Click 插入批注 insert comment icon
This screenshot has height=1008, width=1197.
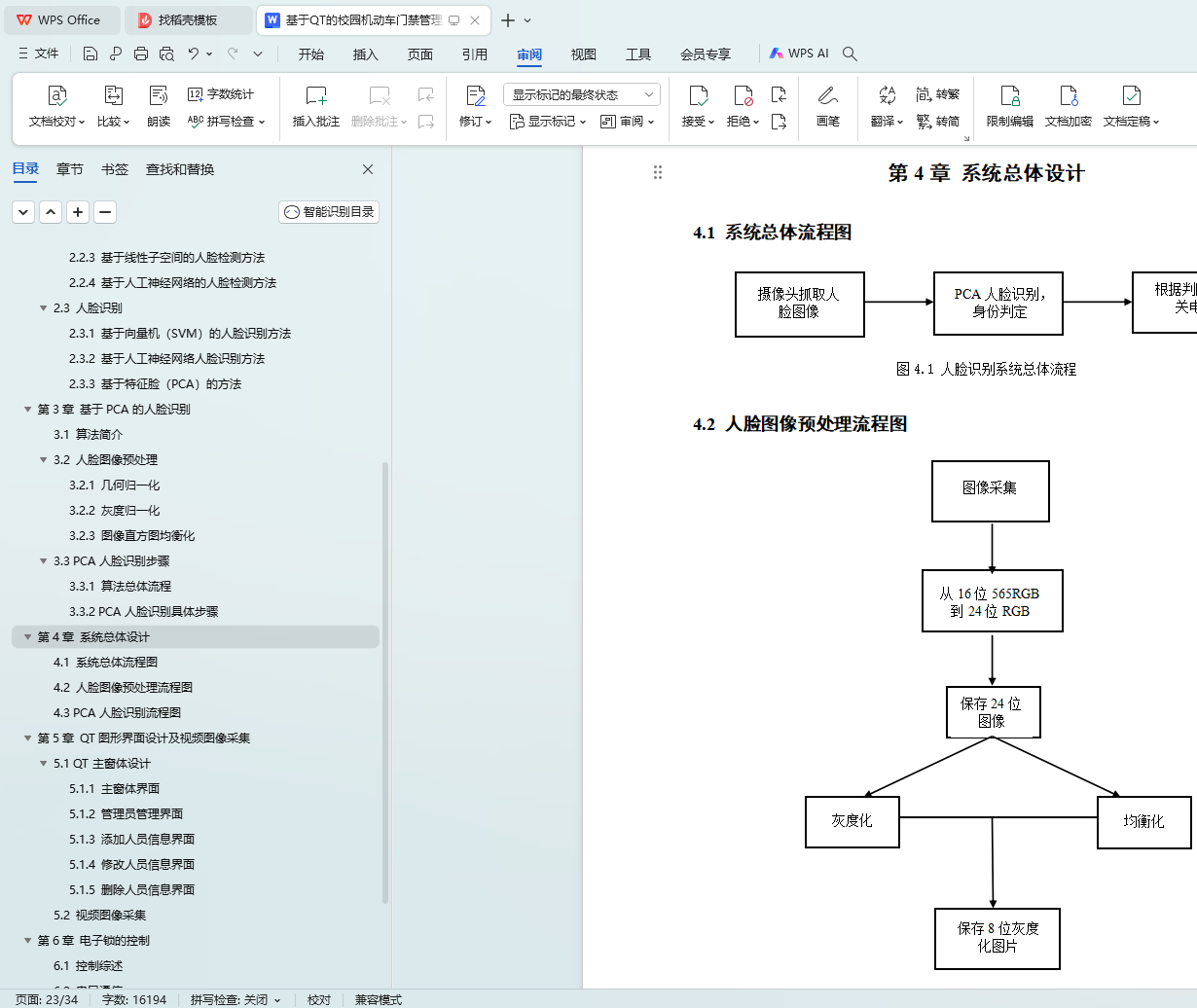pyautogui.click(x=316, y=95)
